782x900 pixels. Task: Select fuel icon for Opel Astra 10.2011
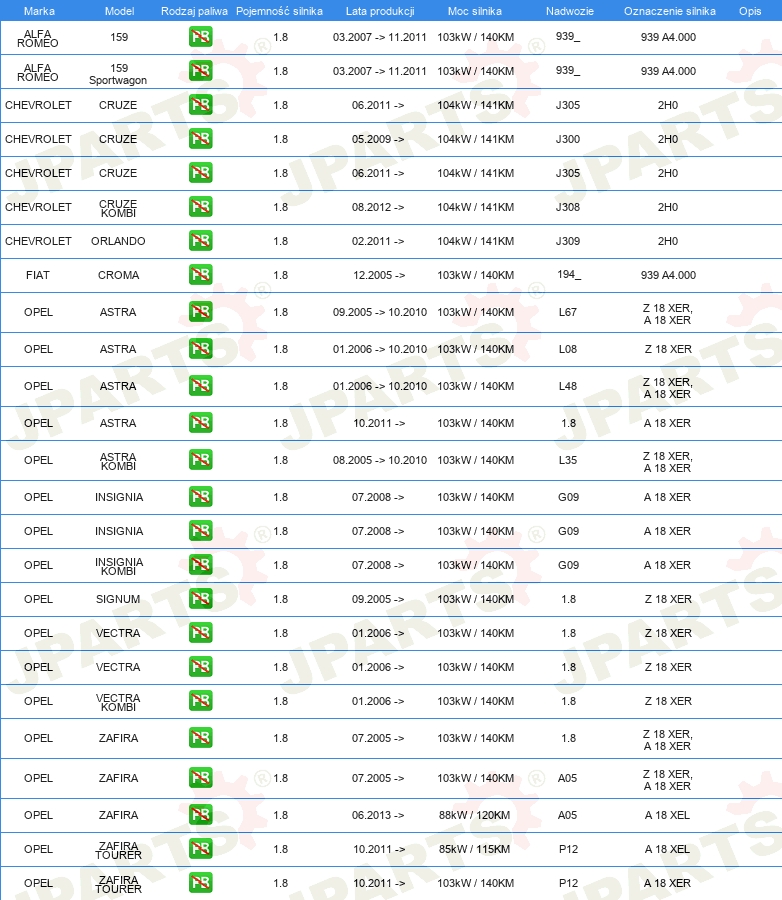coord(200,422)
